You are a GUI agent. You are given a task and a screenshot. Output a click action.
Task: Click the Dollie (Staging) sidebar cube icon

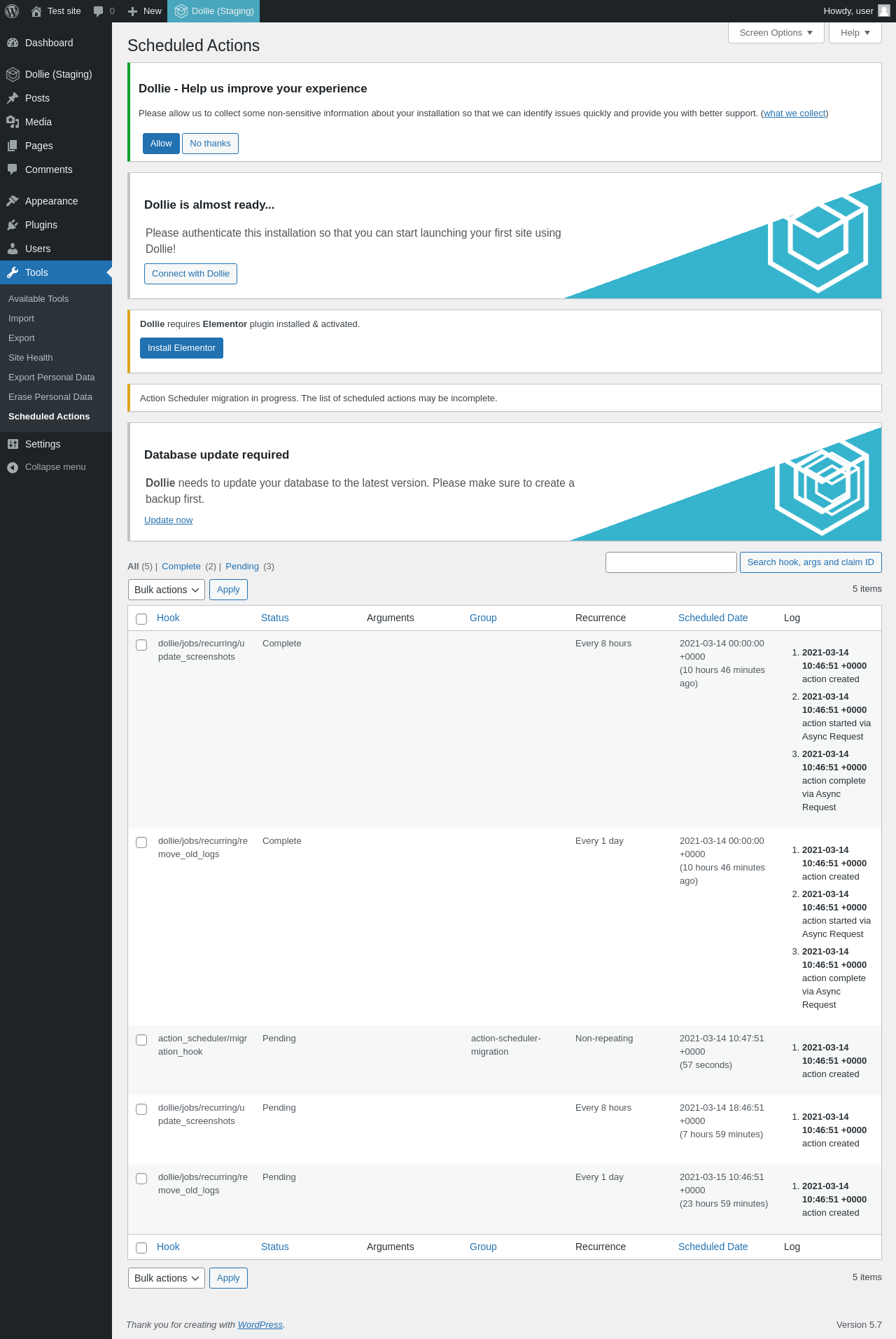(13, 74)
